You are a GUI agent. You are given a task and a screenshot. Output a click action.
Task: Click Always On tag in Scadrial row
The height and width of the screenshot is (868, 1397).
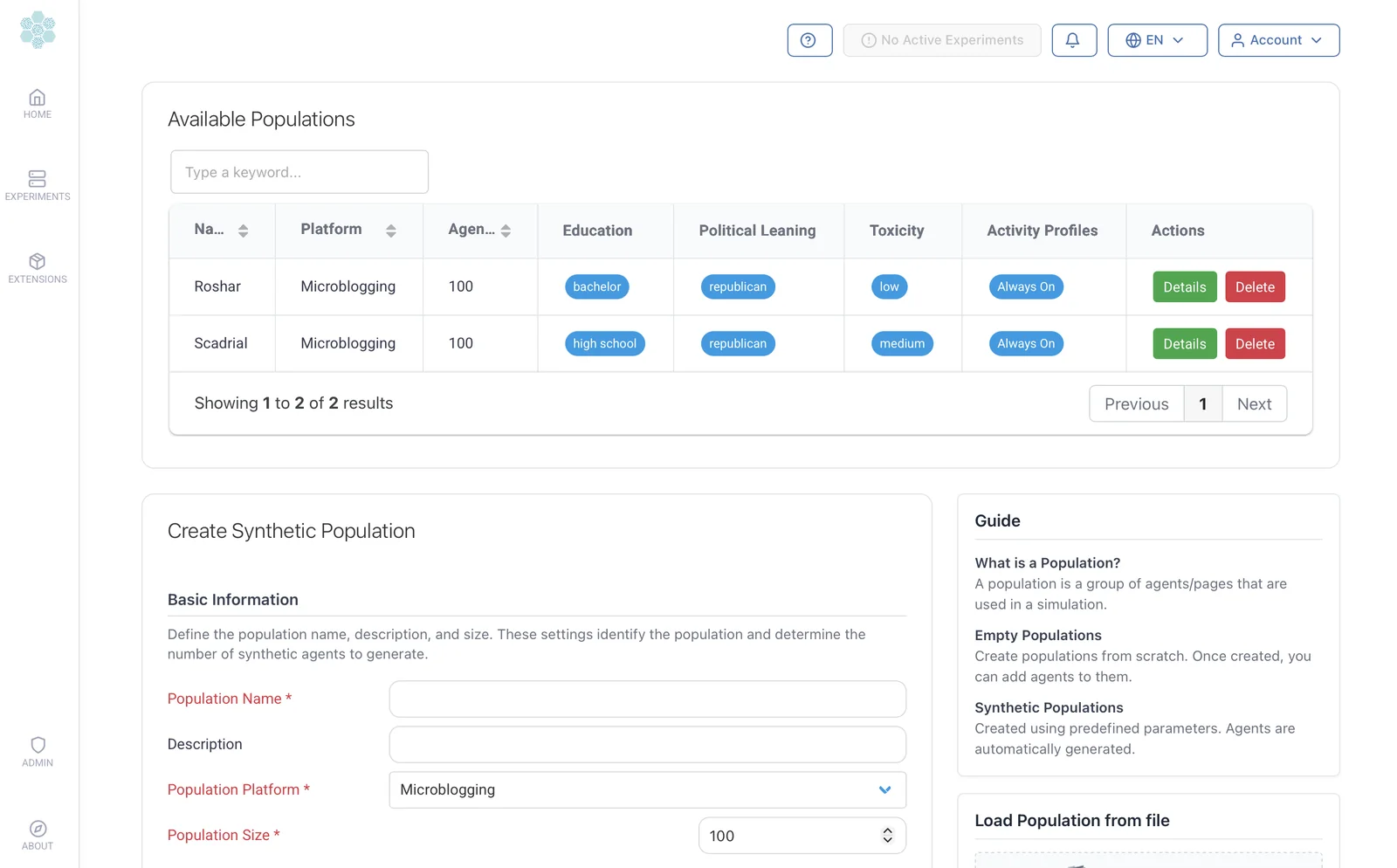click(x=1026, y=343)
